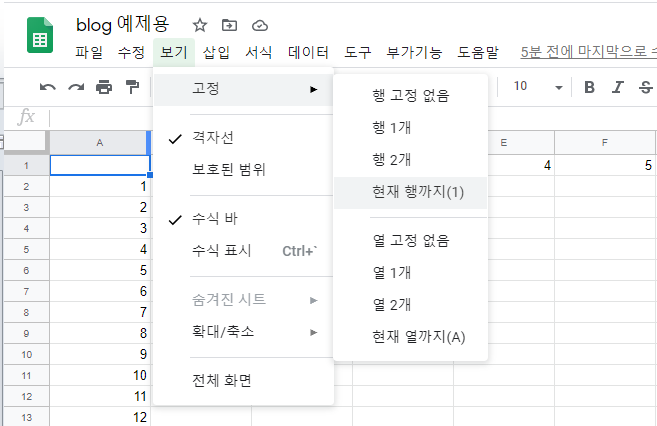Toggle italic formatting
Viewport: 657px width, 426px height.
point(617,87)
